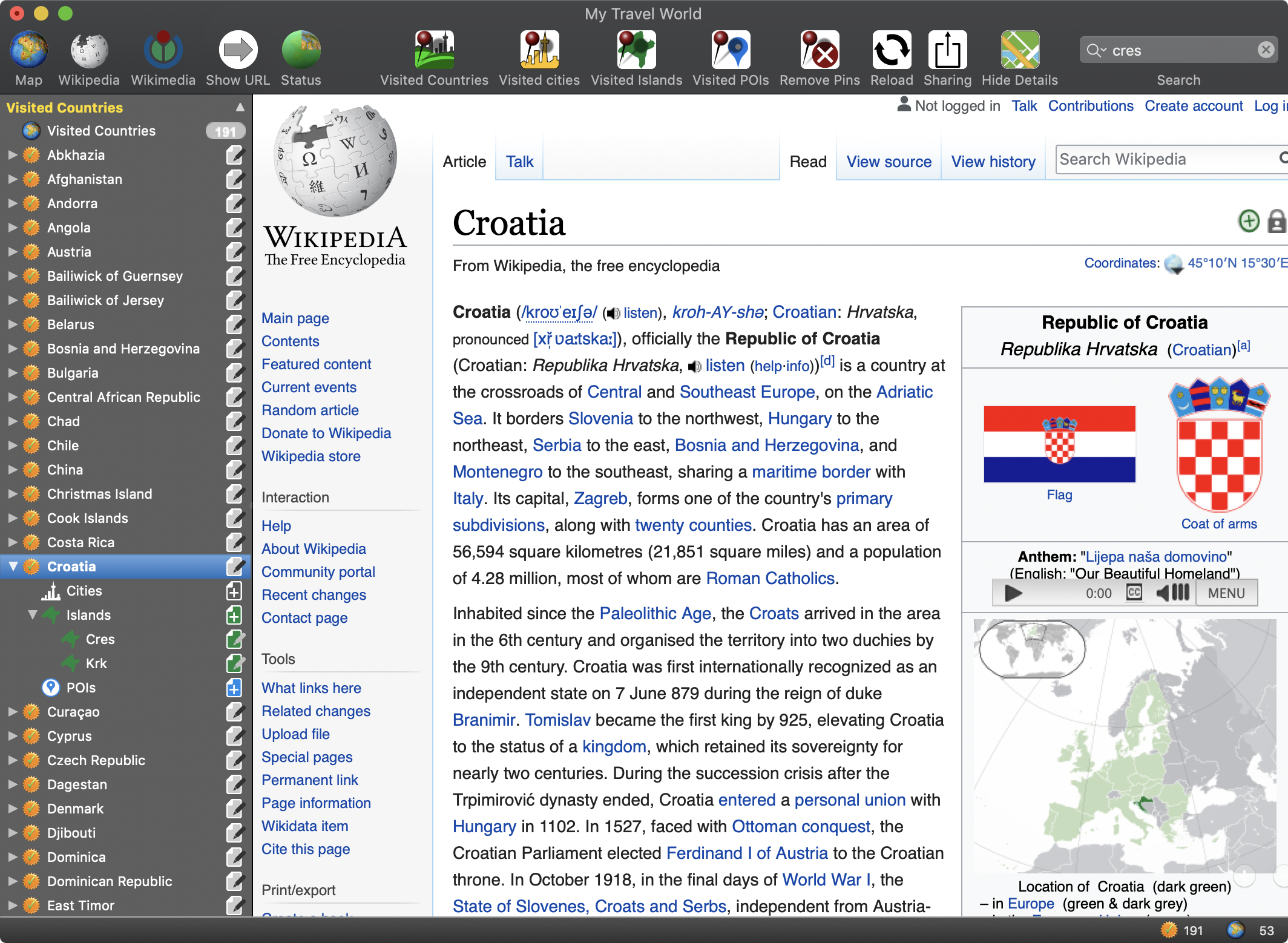Open the View history tab
The width and height of the screenshot is (1288, 943).
click(993, 162)
